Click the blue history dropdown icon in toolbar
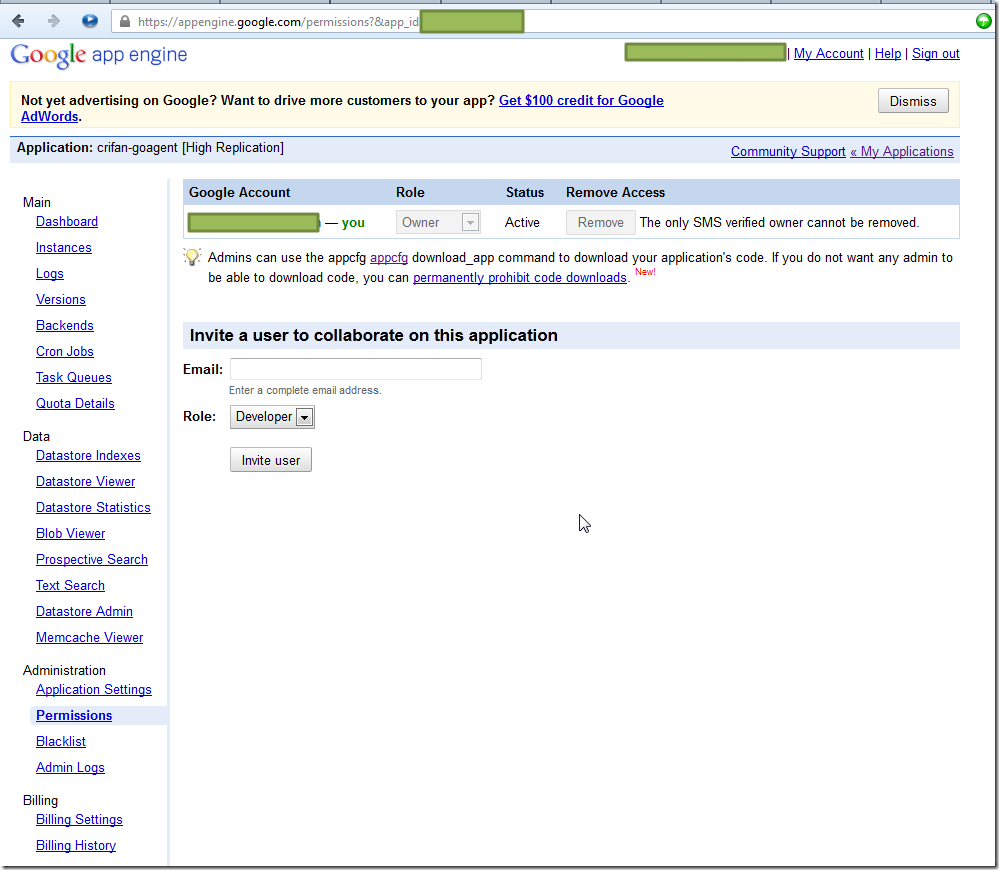 (x=90, y=21)
